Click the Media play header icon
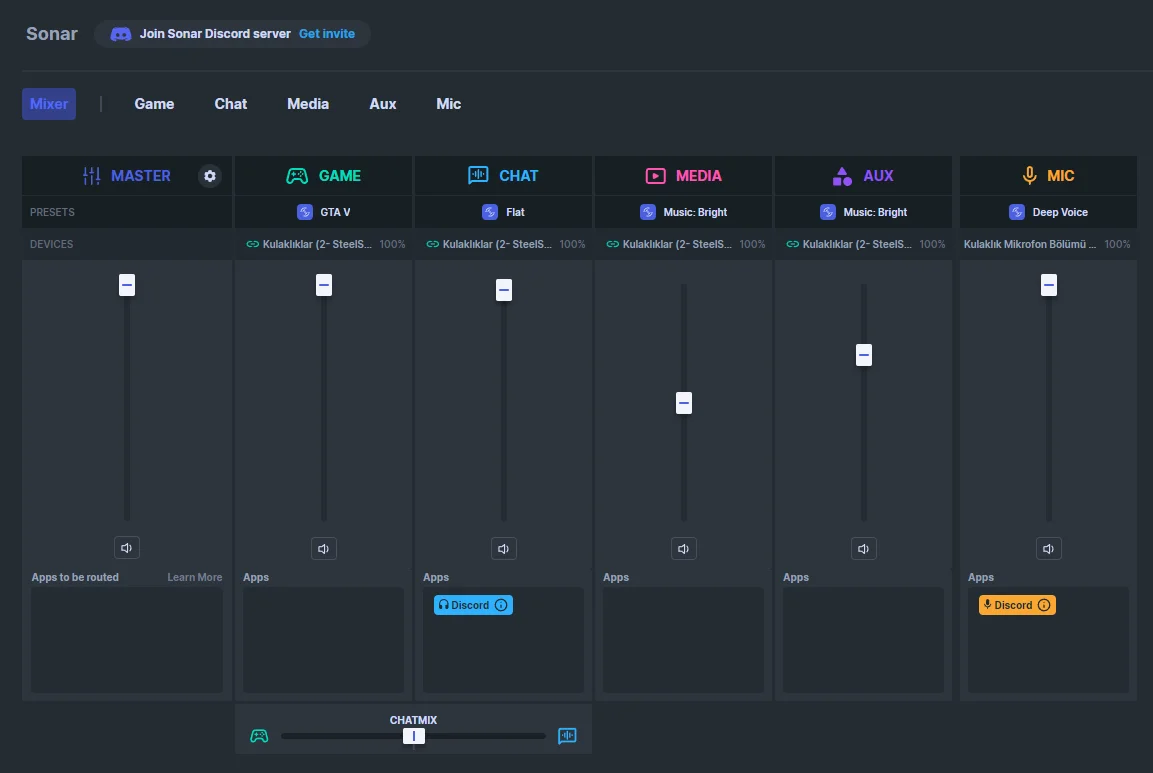Screen dimensions: 1153x773 (655, 176)
